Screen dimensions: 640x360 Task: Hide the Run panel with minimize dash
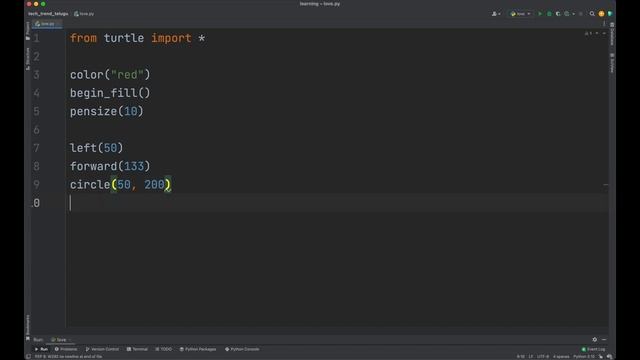coord(604,340)
